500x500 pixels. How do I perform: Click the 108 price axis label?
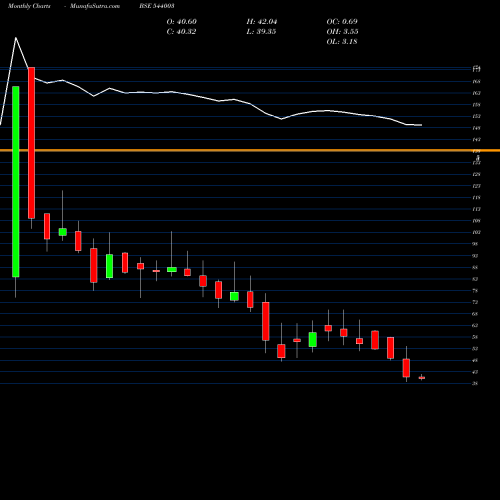[x=476, y=221]
